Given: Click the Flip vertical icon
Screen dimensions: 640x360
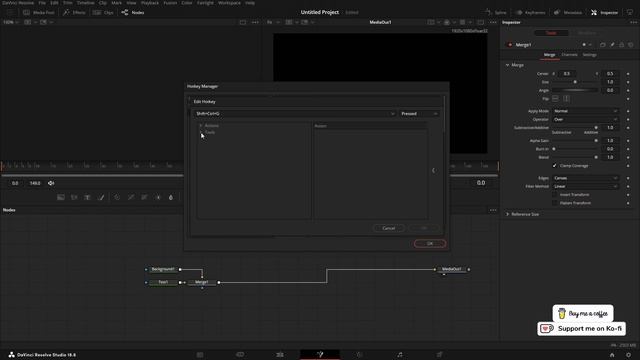Looking at the screenshot, I should [x=567, y=99].
